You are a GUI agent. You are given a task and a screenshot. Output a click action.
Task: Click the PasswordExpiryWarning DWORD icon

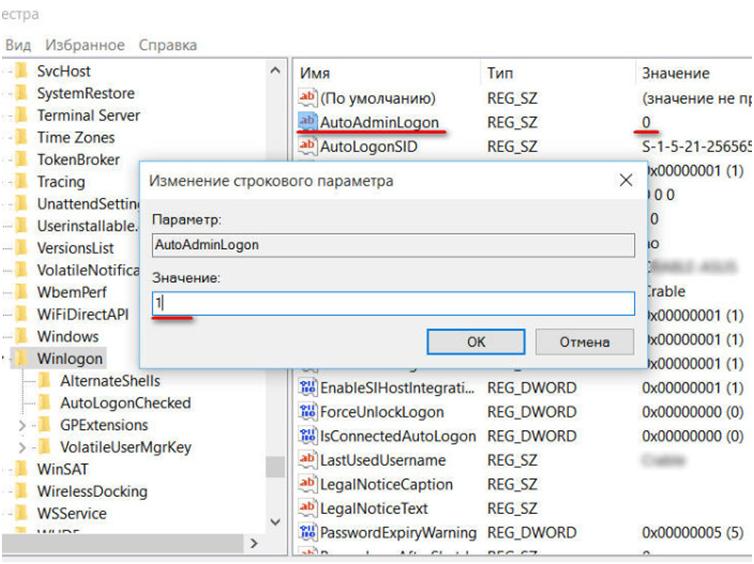point(307,532)
